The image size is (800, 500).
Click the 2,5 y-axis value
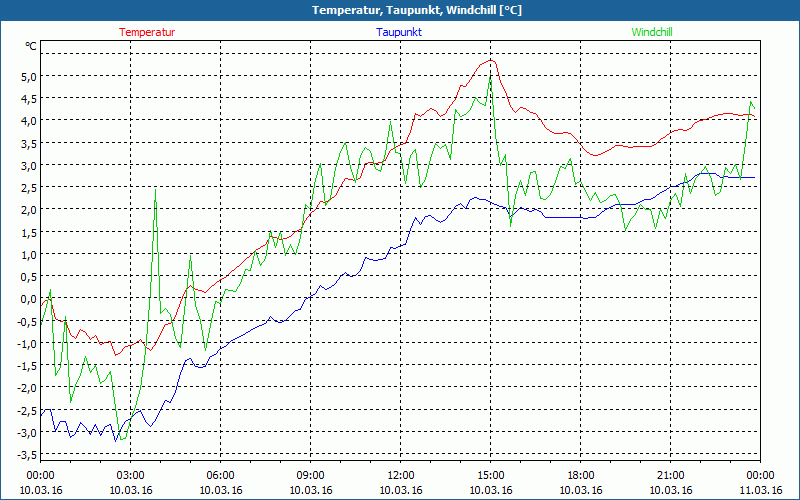click(29, 188)
